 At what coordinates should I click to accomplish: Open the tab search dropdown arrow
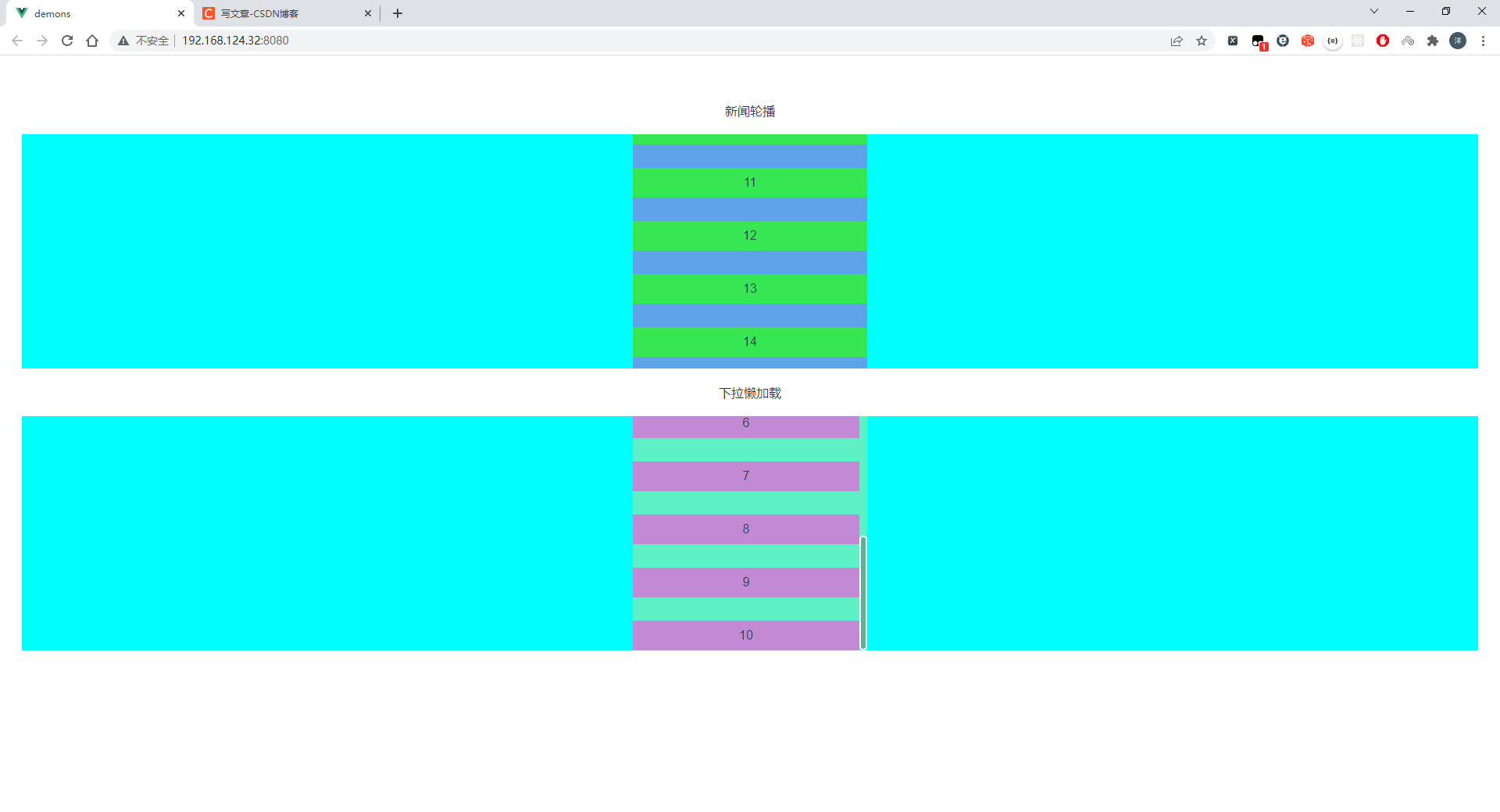click(x=1374, y=11)
